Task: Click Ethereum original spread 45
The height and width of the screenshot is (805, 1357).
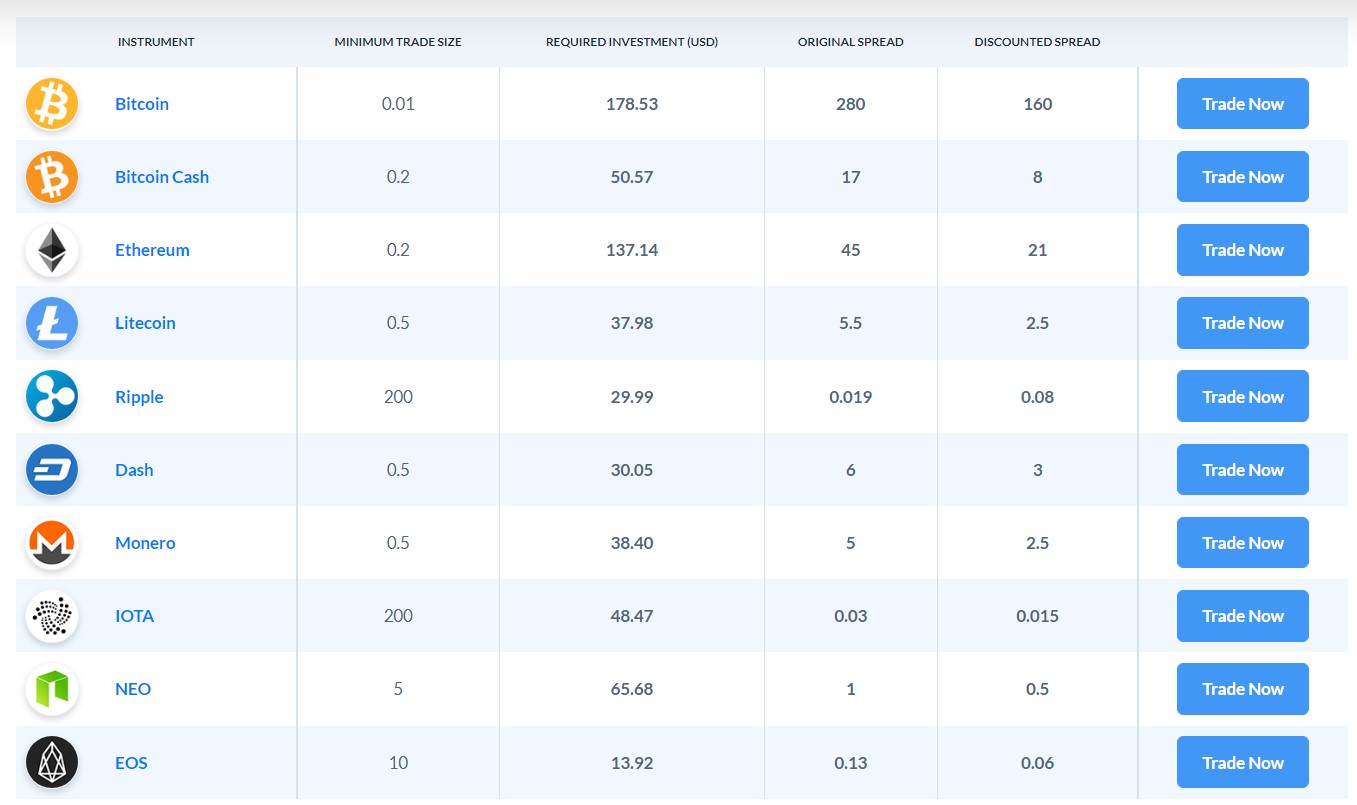Action: tap(851, 250)
